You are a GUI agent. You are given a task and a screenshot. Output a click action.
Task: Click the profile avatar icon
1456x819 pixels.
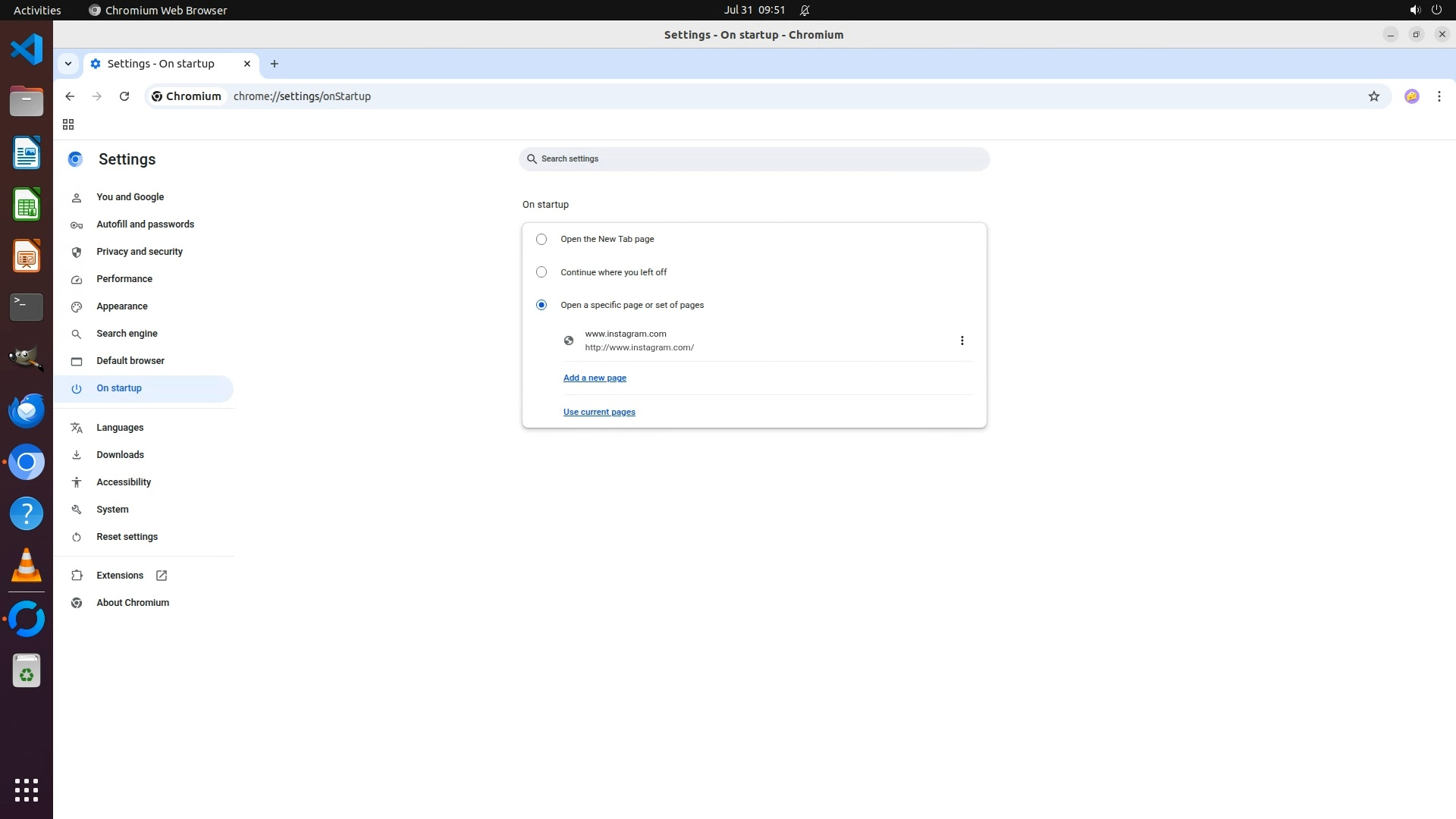click(x=1411, y=96)
